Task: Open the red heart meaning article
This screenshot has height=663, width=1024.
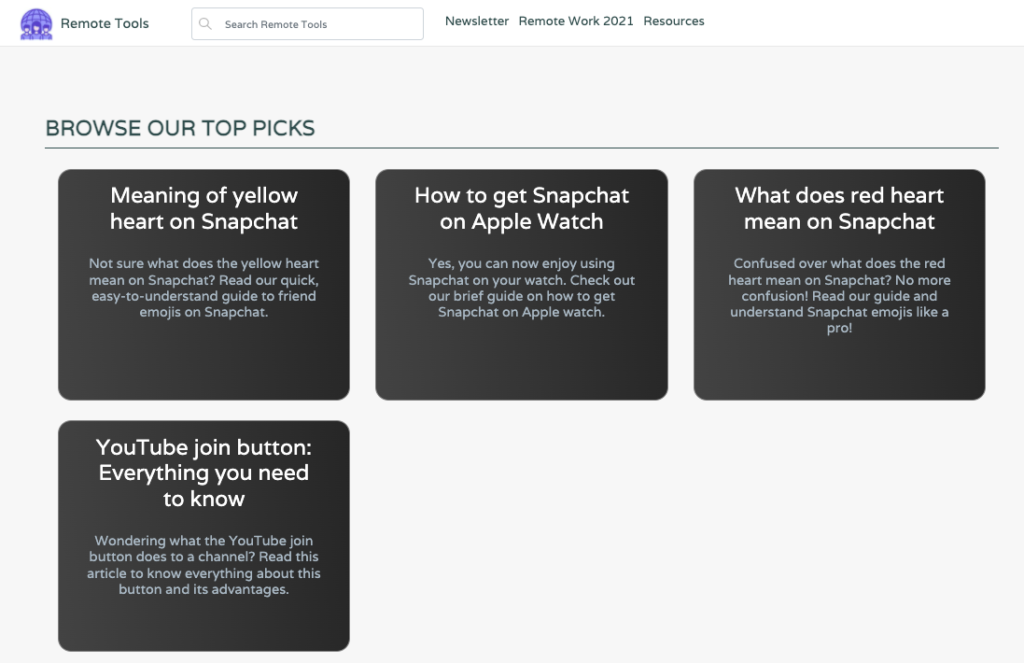Action: [839, 208]
